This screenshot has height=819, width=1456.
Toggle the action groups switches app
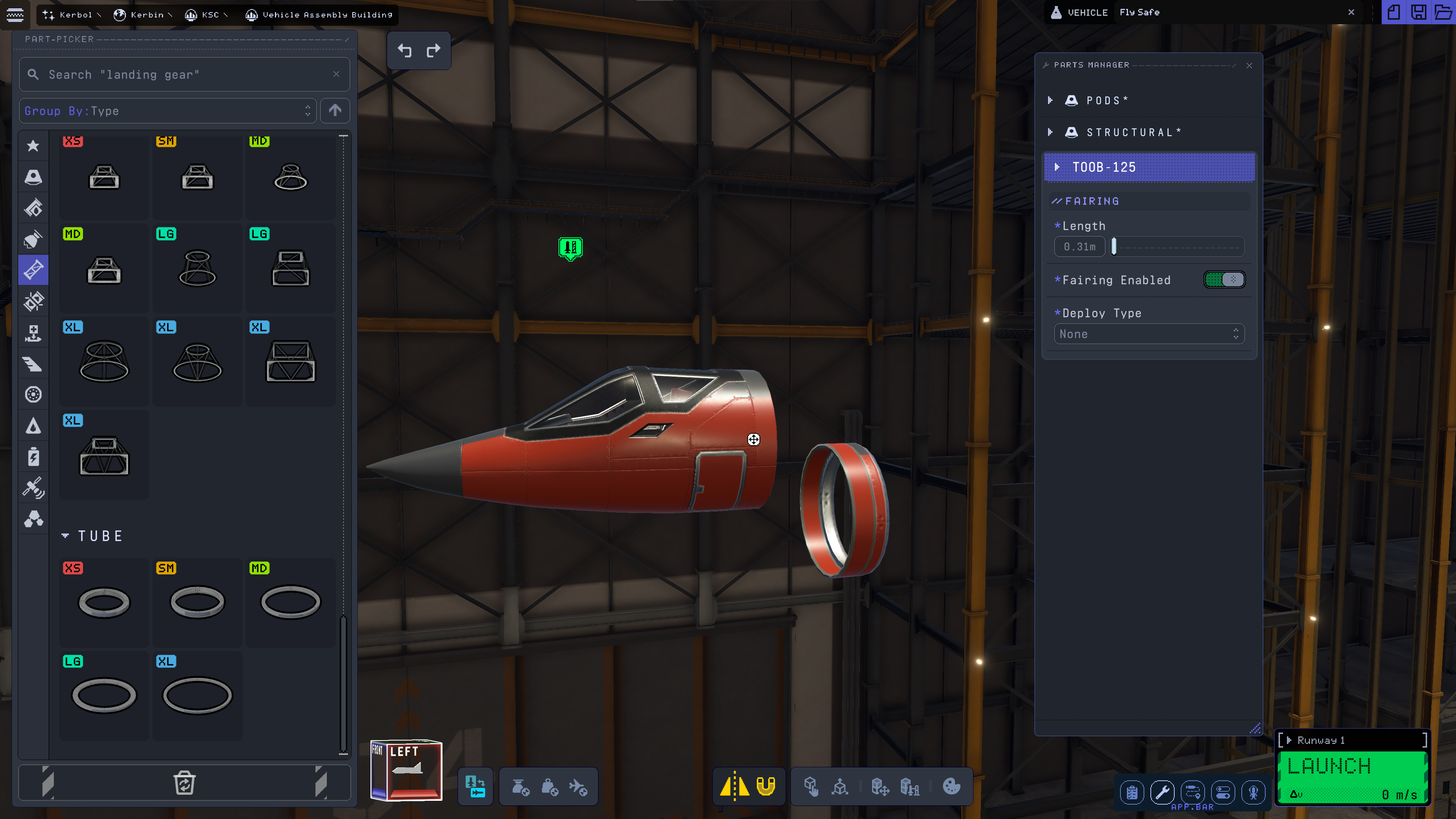coord(1223,792)
